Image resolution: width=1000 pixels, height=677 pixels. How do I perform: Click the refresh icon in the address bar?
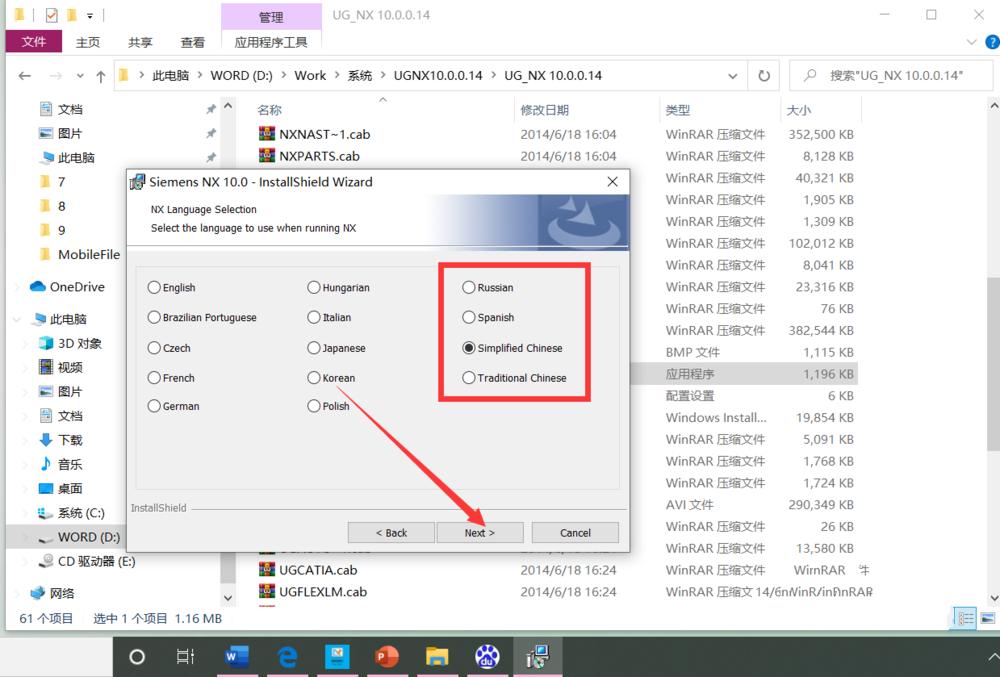[763, 75]
